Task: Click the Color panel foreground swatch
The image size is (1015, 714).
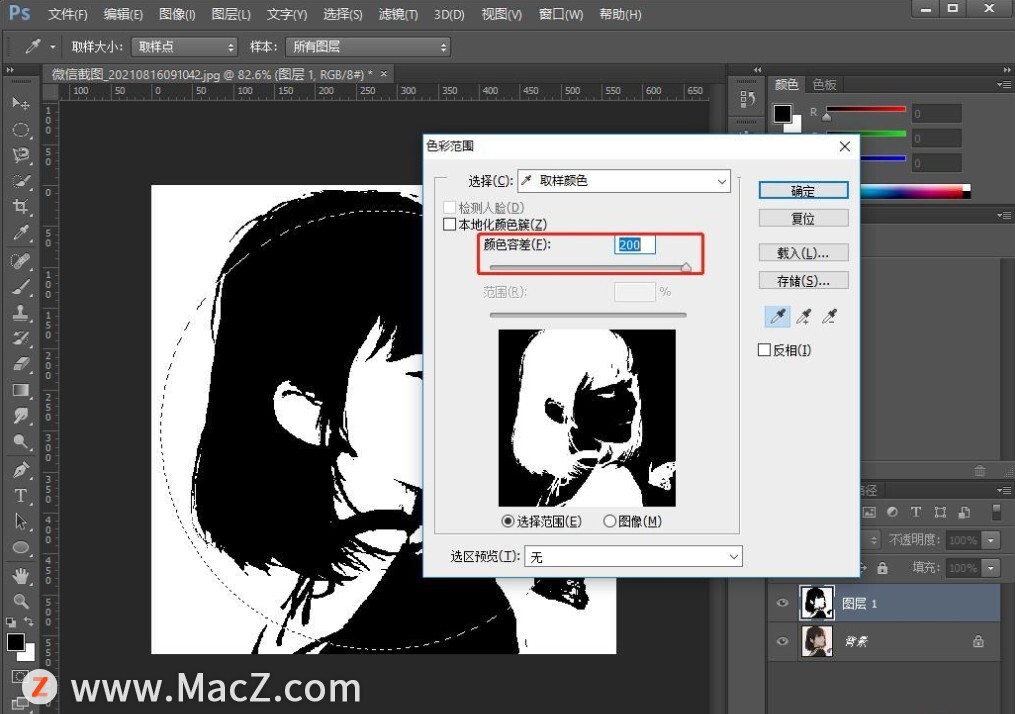Action: 782,113
